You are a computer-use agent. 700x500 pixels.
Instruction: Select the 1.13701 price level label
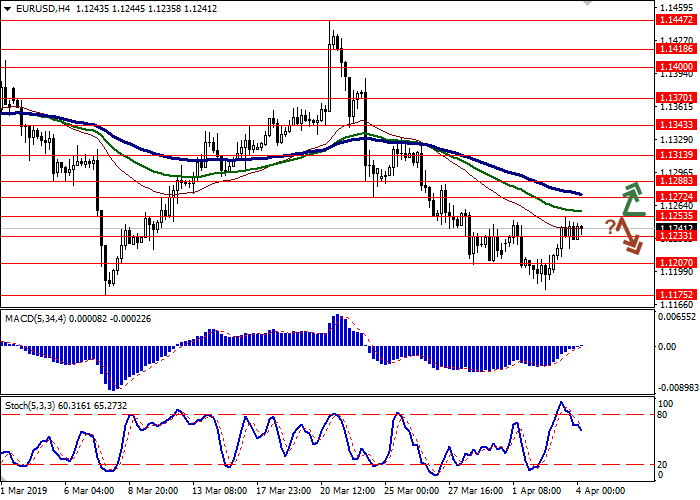point(676,98)
